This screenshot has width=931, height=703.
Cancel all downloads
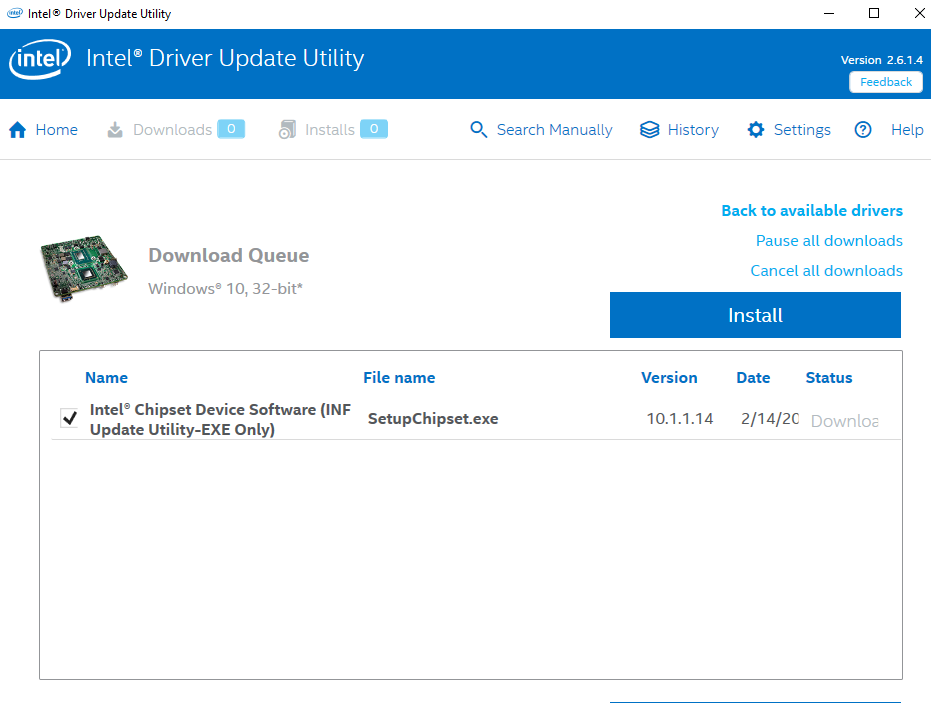tap(826, 271)
